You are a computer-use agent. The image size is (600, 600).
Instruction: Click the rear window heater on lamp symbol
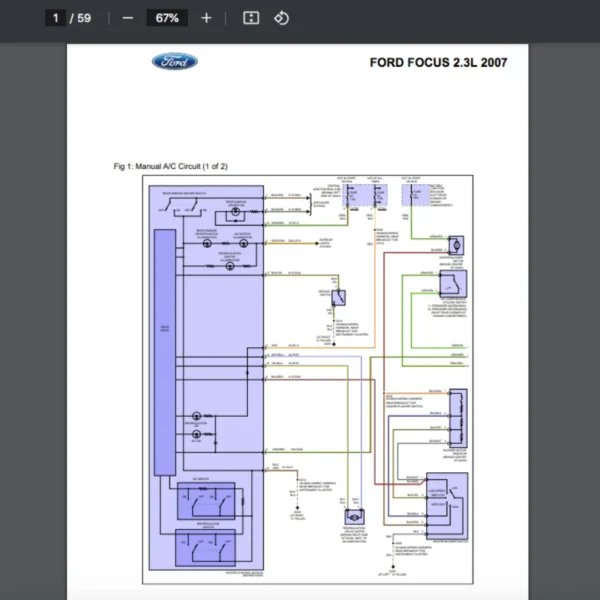[x=236, y=211]
